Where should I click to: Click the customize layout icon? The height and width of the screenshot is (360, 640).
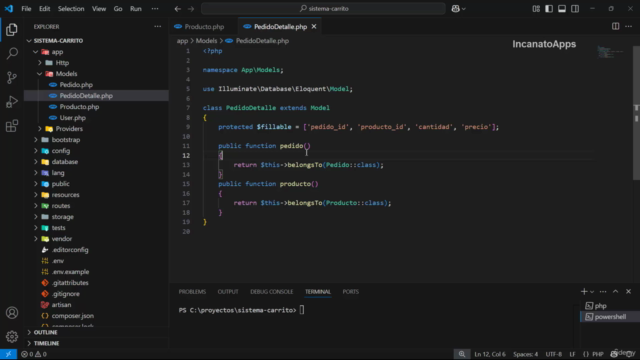coord(536,9)
